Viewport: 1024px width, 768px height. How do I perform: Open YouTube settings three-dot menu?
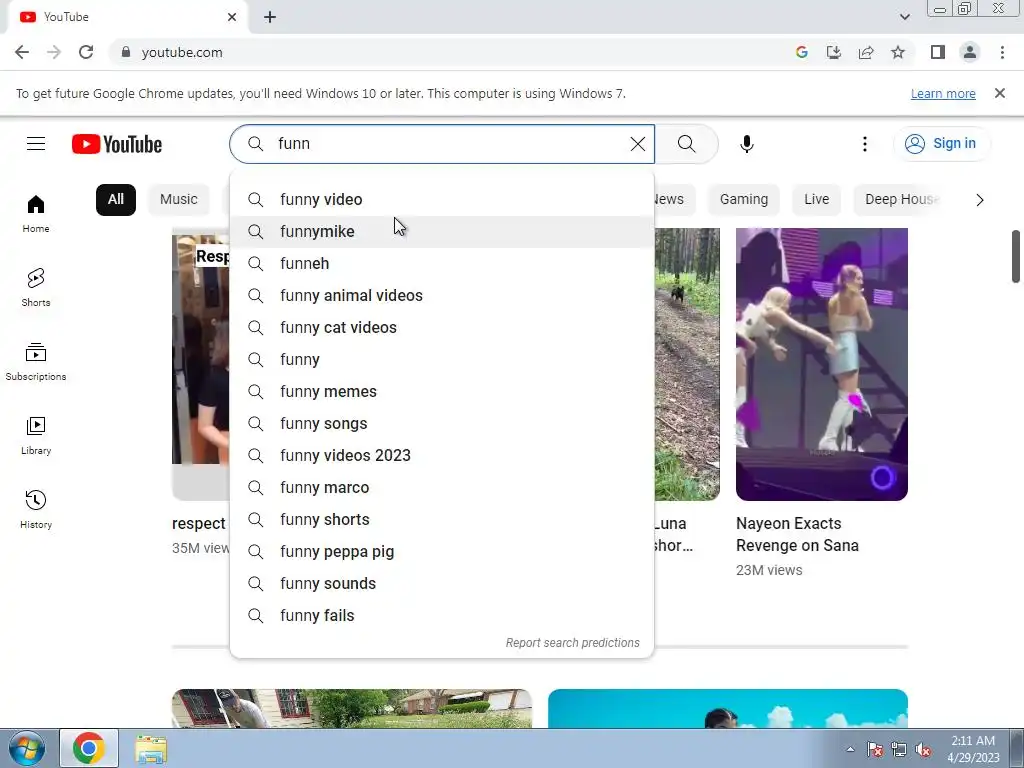(x=865, y=144)
